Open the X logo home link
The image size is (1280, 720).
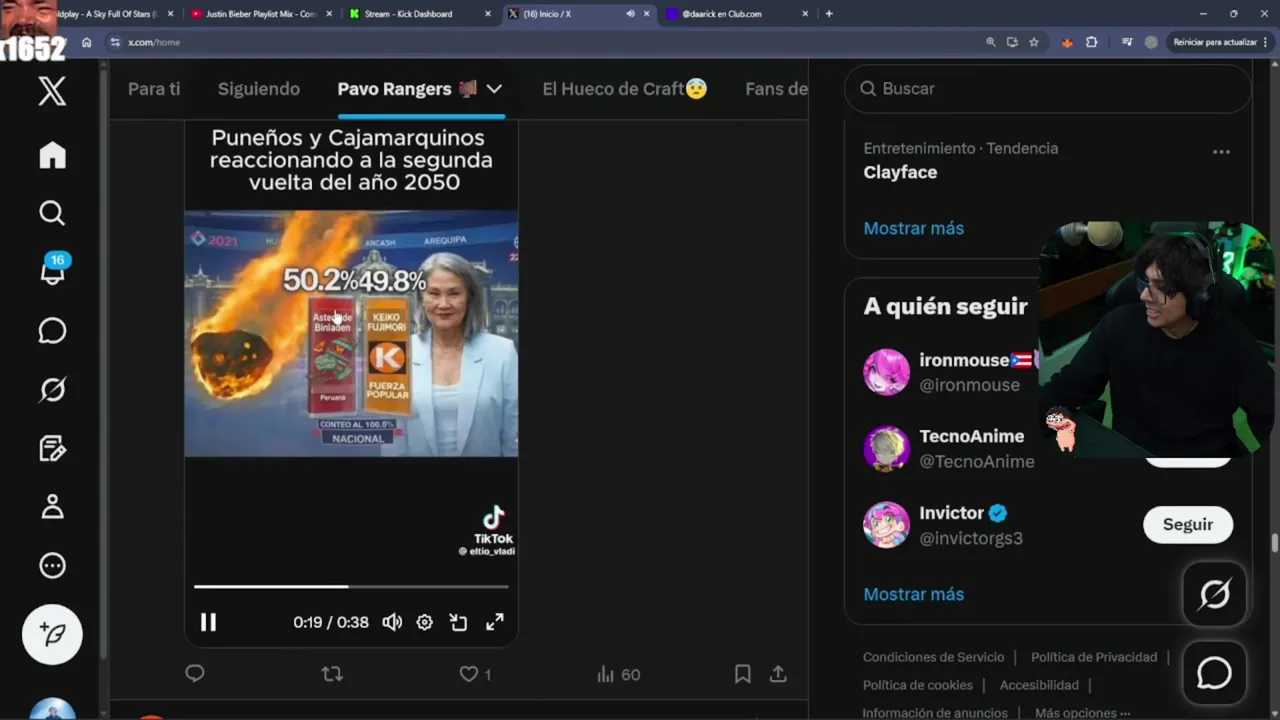[52, 92]
